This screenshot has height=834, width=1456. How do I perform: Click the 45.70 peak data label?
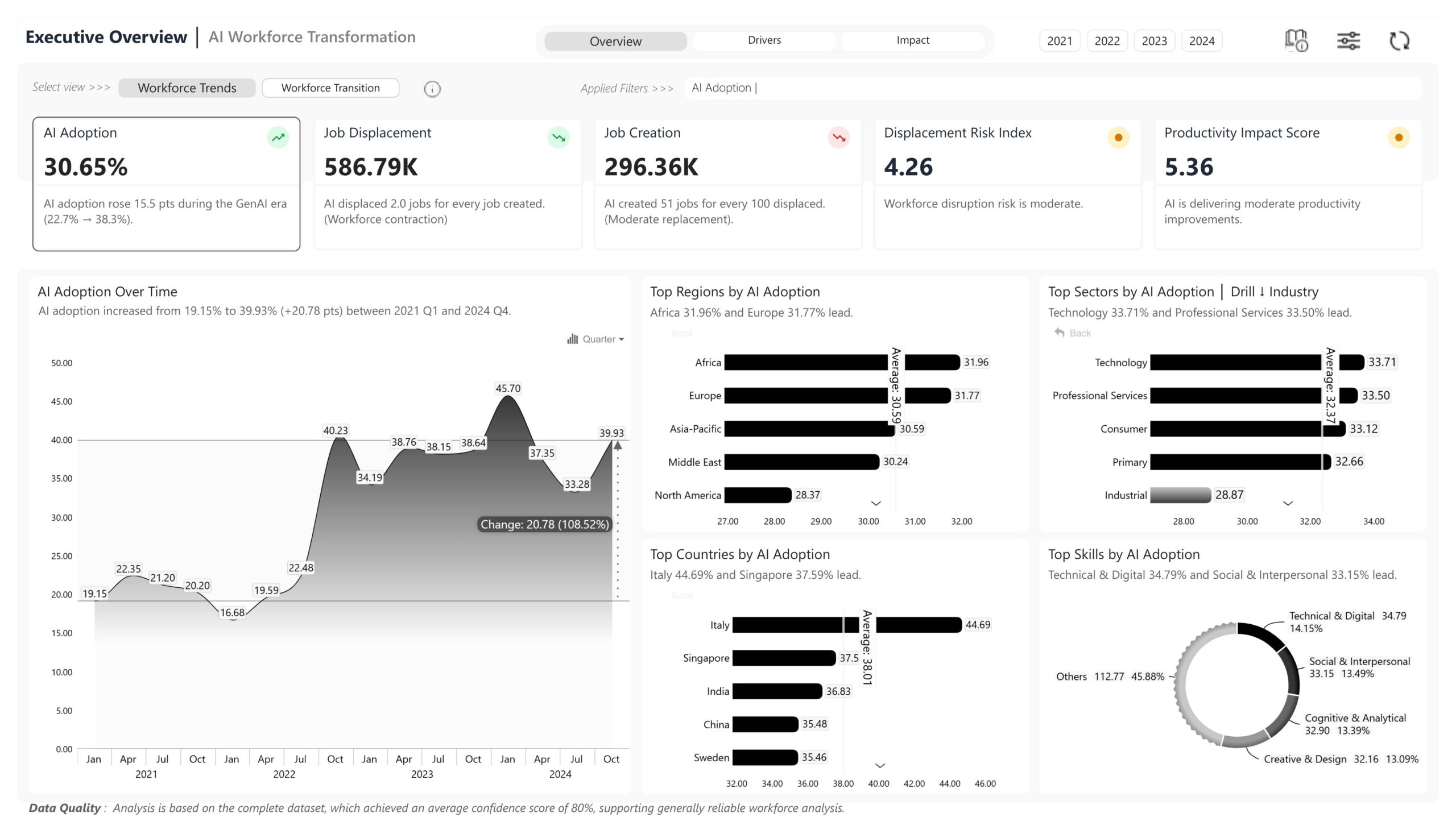[x=508, y=388]
